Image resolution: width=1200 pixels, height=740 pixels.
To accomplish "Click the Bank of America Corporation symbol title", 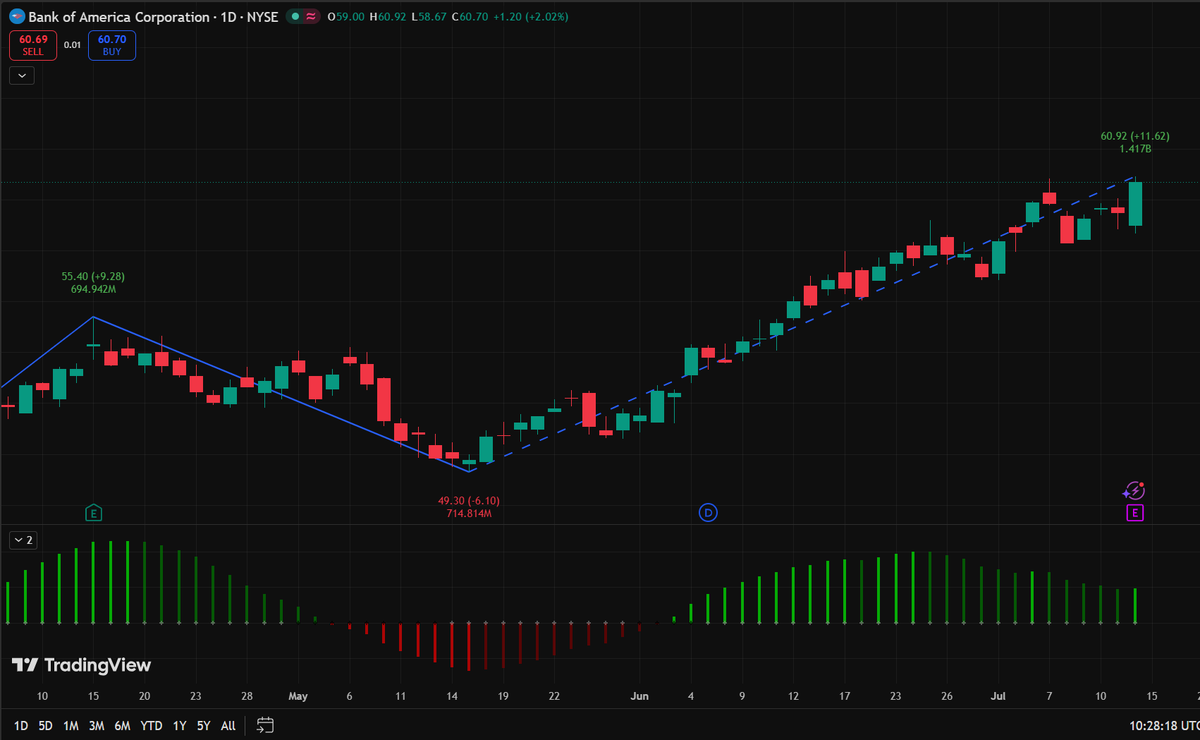I will point(120,17).
